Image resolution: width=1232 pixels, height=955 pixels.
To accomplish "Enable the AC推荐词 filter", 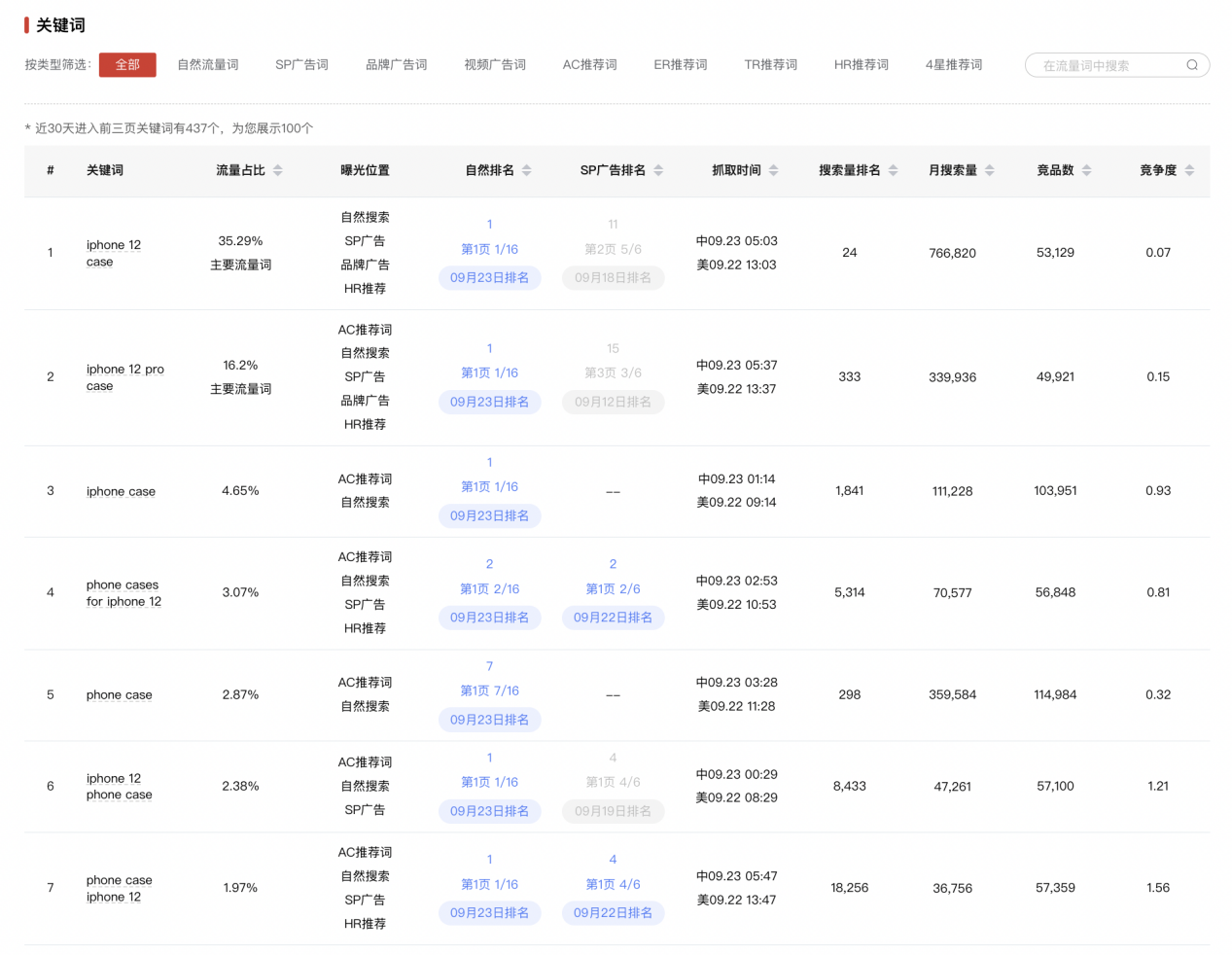I will pos(589,65).
